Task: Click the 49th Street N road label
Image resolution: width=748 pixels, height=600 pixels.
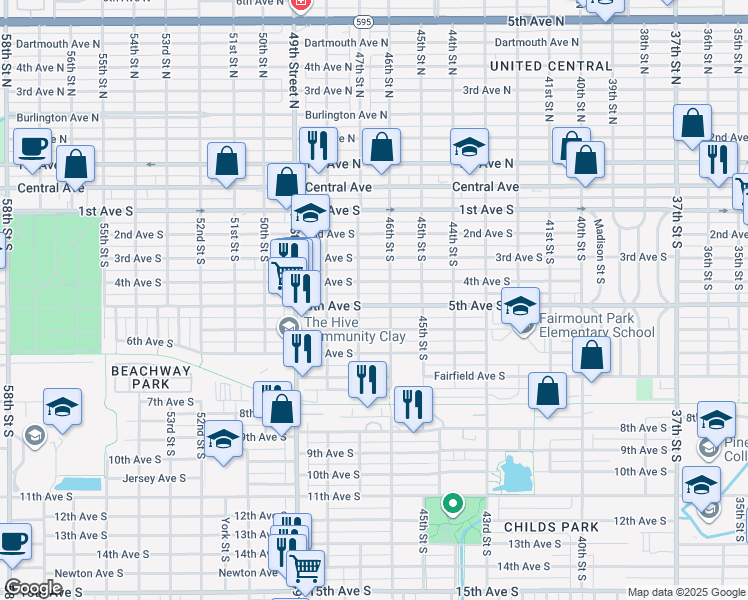Action: point(293,71)
